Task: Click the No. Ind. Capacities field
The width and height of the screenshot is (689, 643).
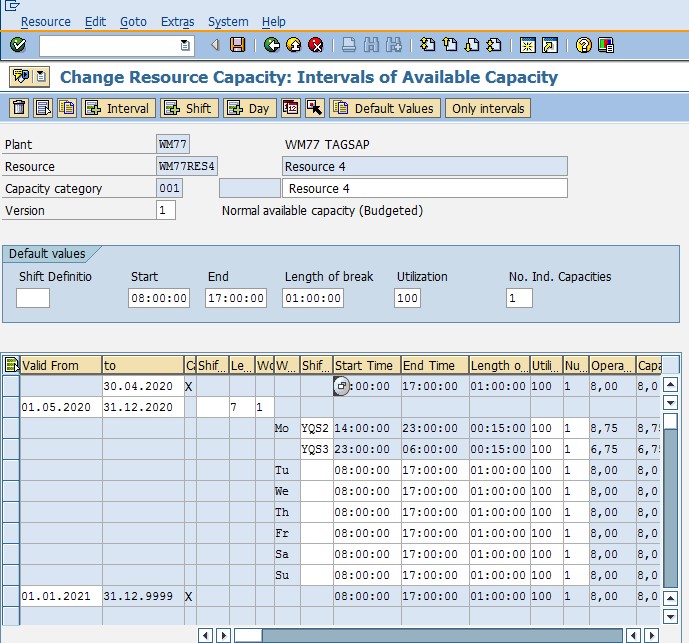Action: pyautogui.click(x=519, y=298)
